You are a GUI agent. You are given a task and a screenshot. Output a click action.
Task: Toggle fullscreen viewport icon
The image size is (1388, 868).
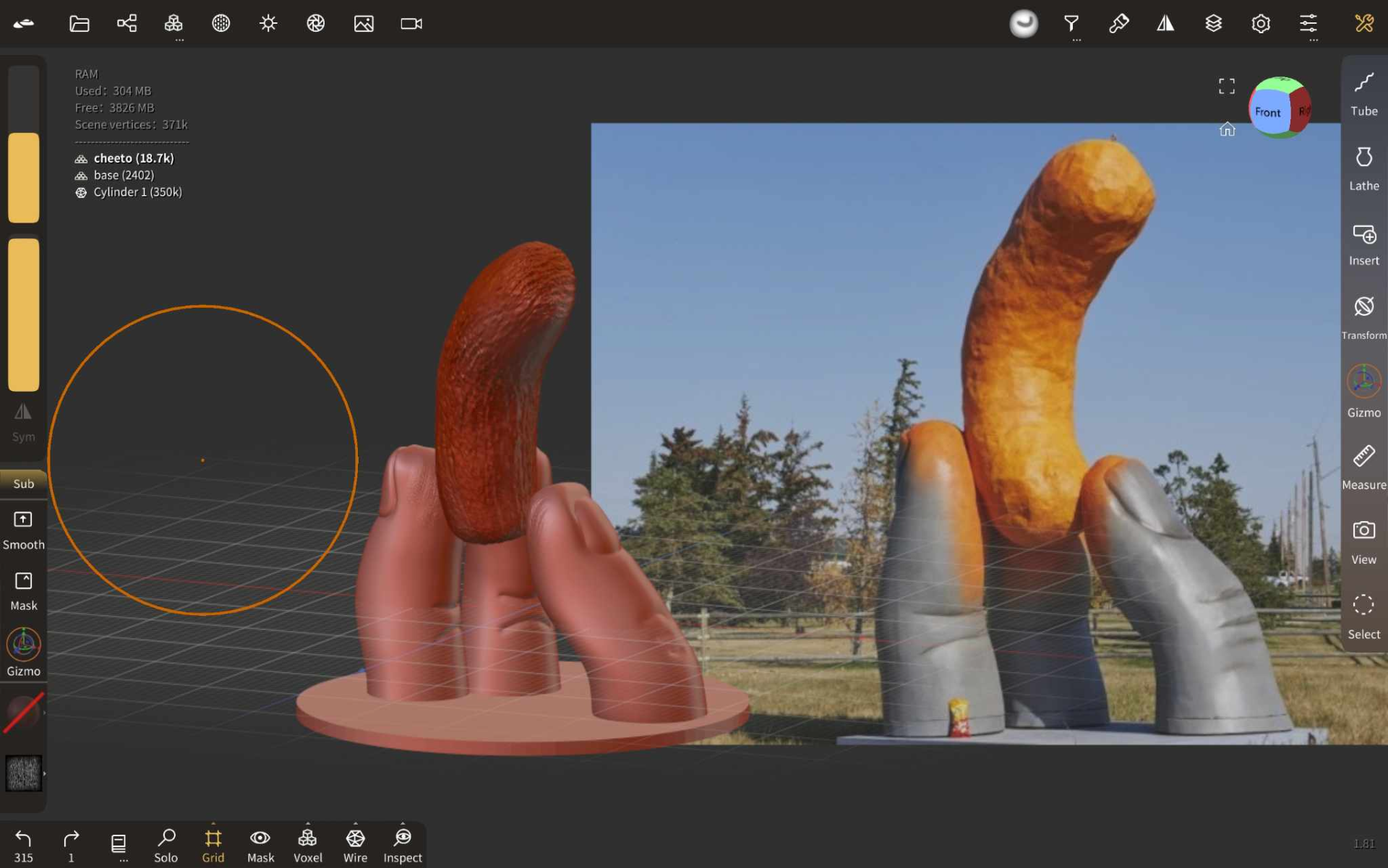[1227, 87]
